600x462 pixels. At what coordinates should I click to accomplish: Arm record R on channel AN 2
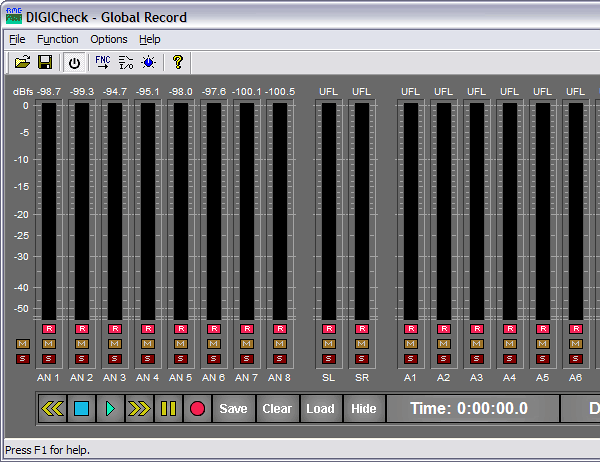coord(82,329)
